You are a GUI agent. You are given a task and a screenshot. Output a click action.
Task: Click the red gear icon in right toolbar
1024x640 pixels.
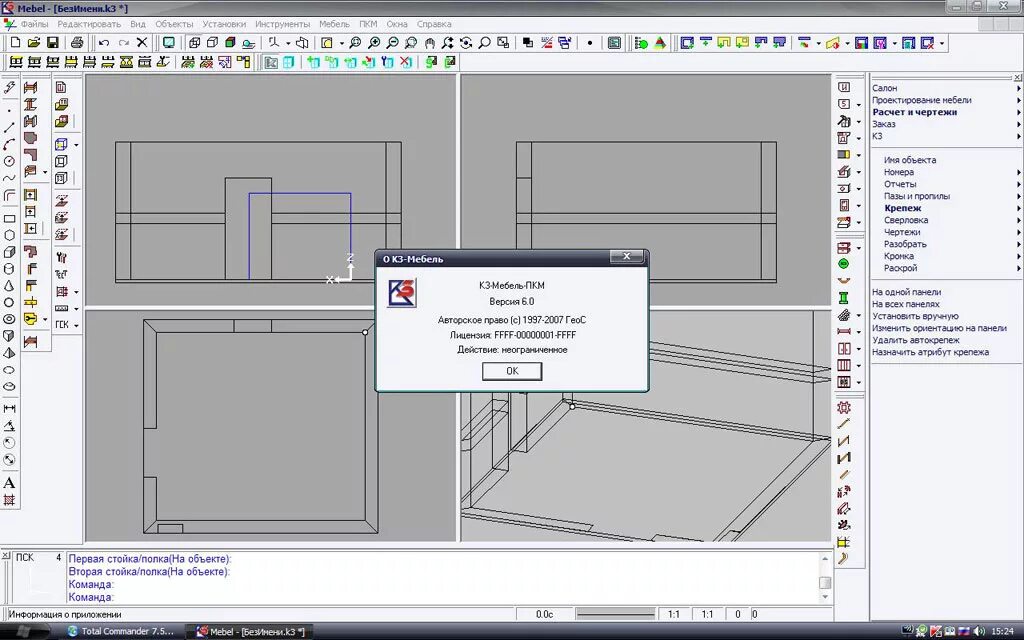[844, 408]
